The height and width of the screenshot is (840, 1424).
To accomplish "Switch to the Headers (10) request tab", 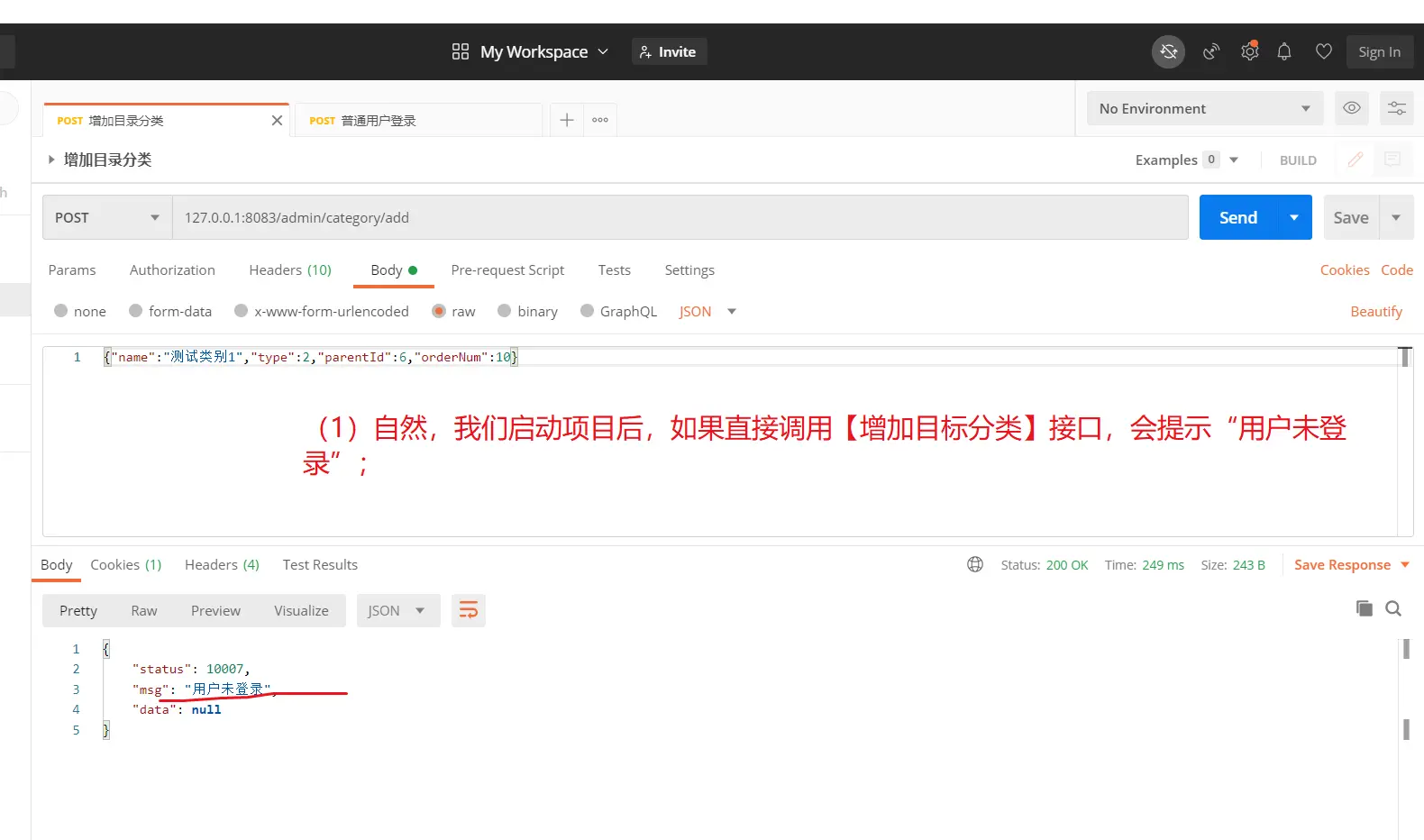I will click(x=290, y=270).
